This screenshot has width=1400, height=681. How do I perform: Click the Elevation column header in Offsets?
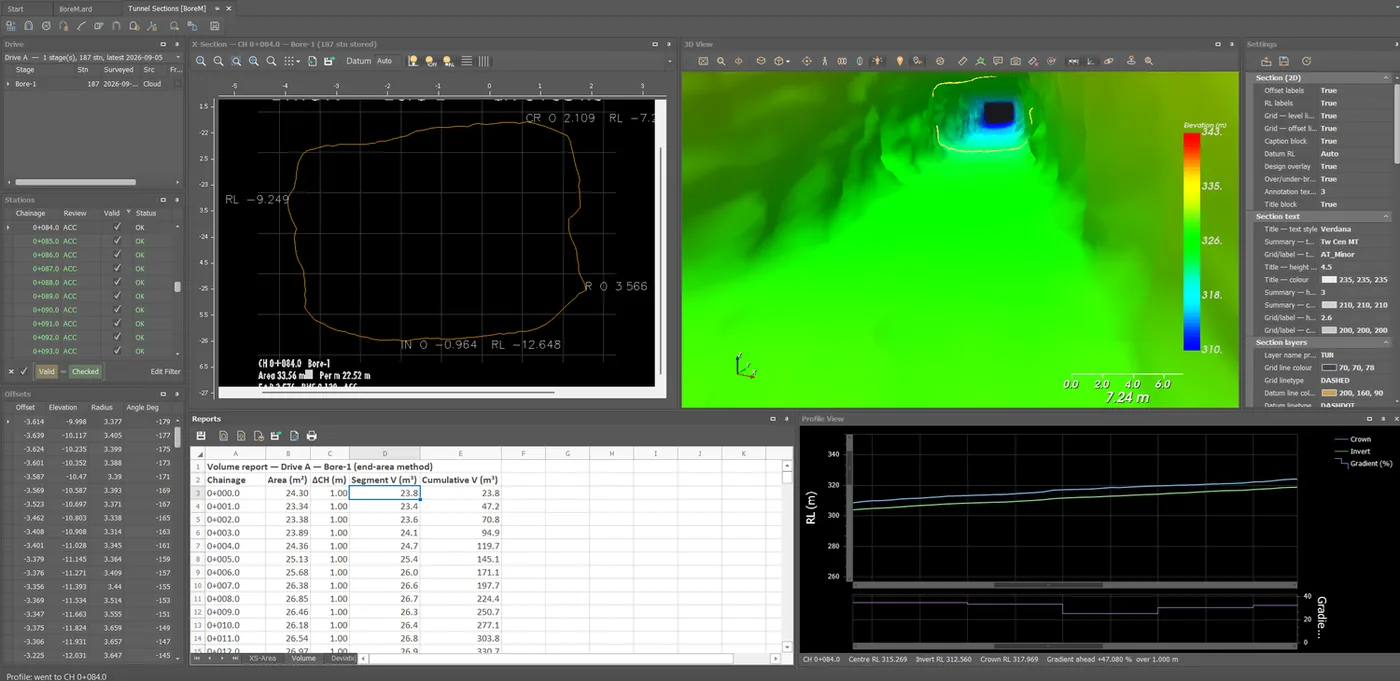[63, 407]
